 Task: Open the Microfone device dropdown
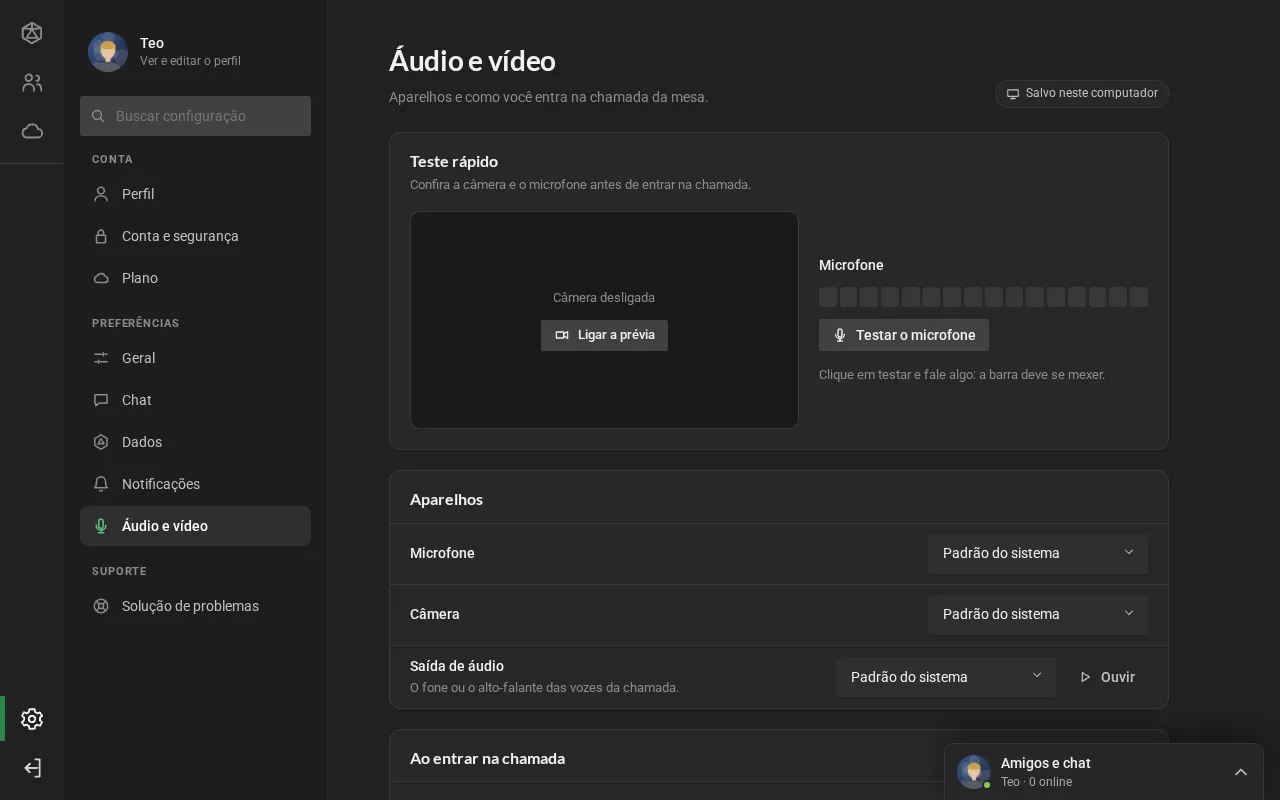click(1038, 553)
